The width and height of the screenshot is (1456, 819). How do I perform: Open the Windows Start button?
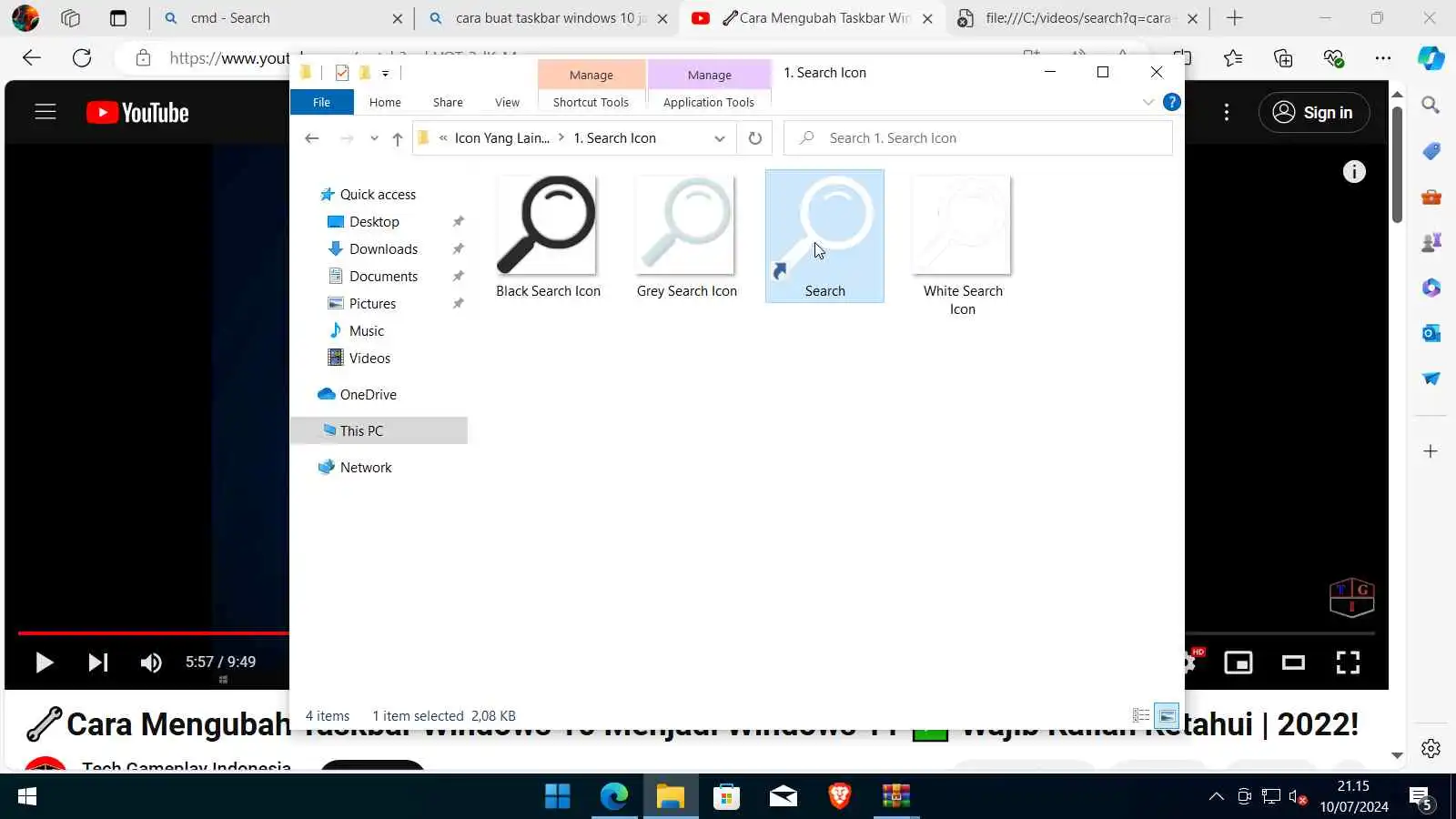27,797
